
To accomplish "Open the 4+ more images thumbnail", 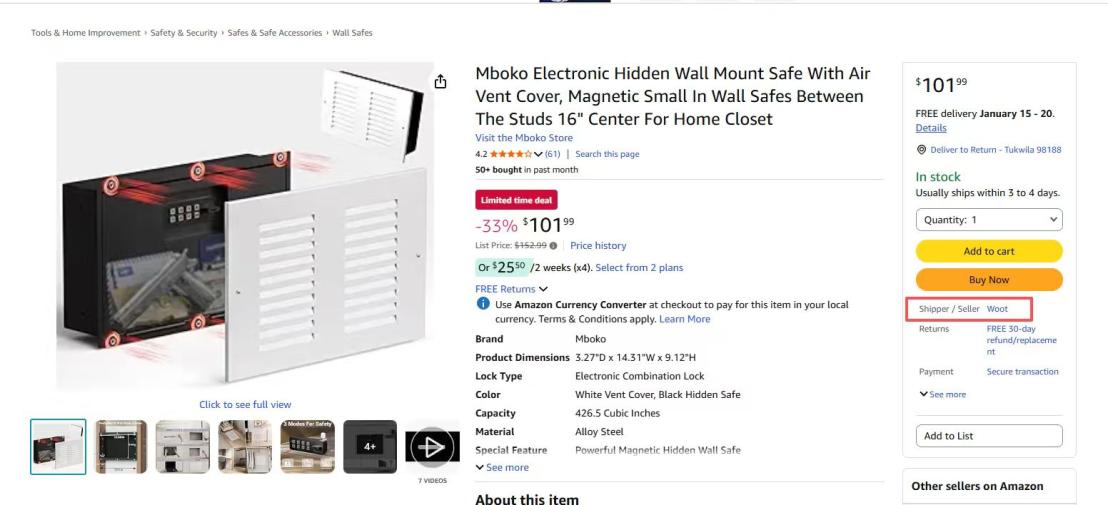I will [x=370, y=446].
